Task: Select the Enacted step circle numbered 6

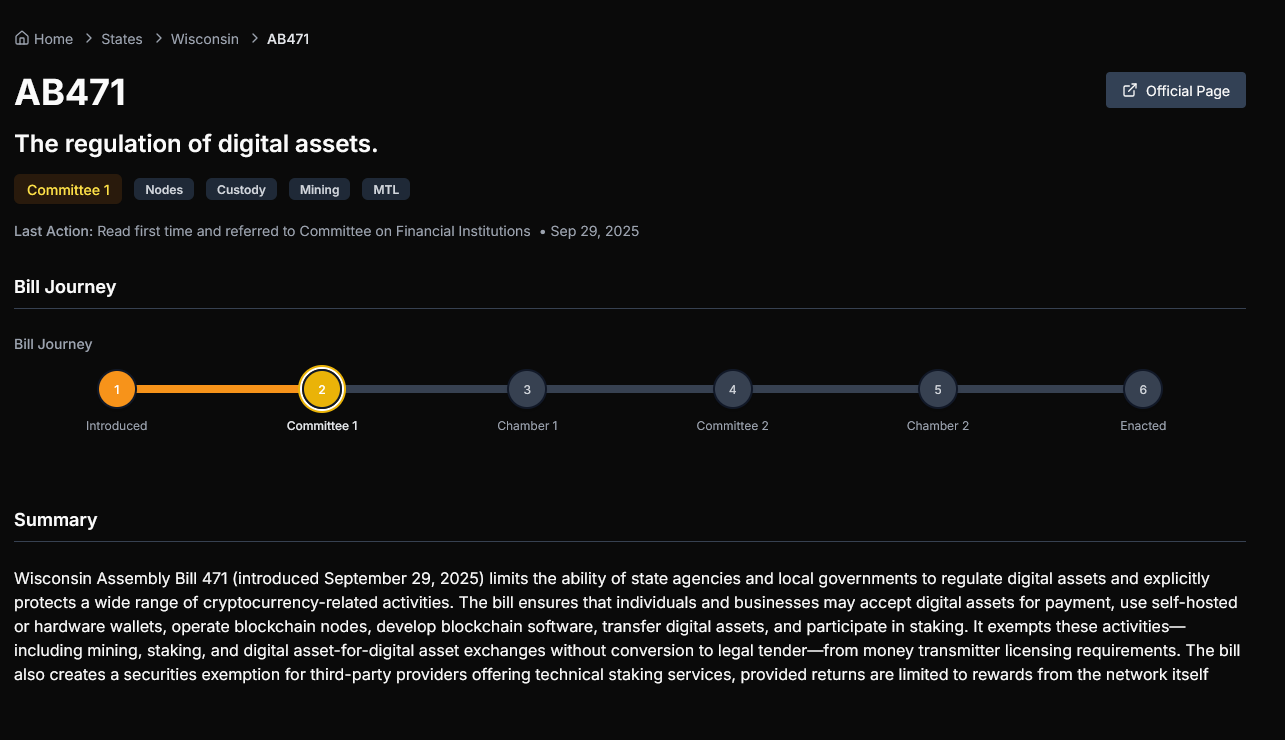Action: click(x=1142, y=389)
